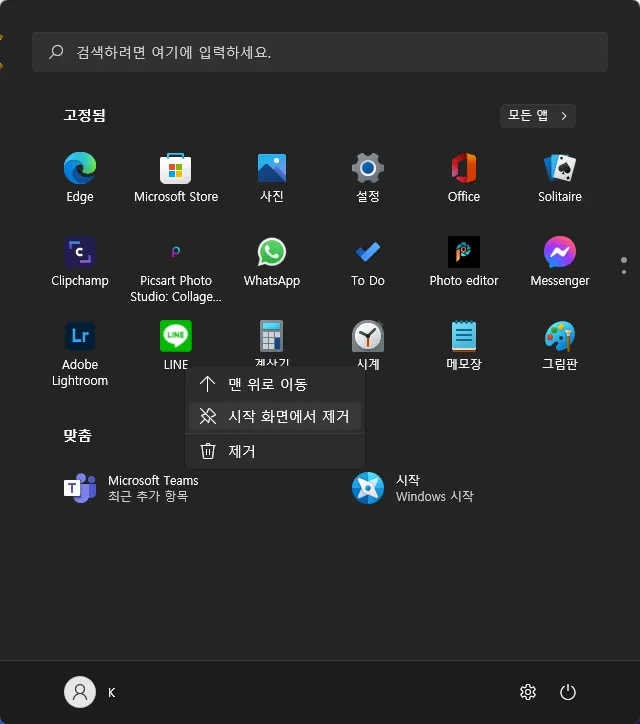Open the Windows 시작 recommended item
This screenshot has width=640, height=724.
coord(412,488)
